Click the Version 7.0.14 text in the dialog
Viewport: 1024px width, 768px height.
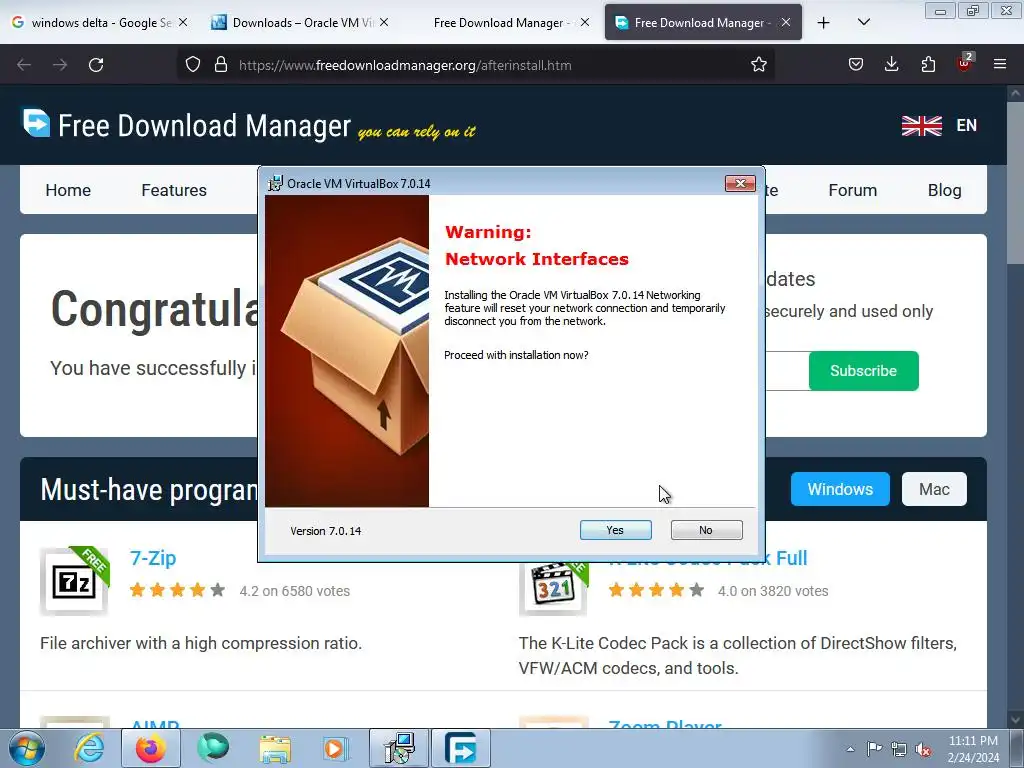point(325,531)
